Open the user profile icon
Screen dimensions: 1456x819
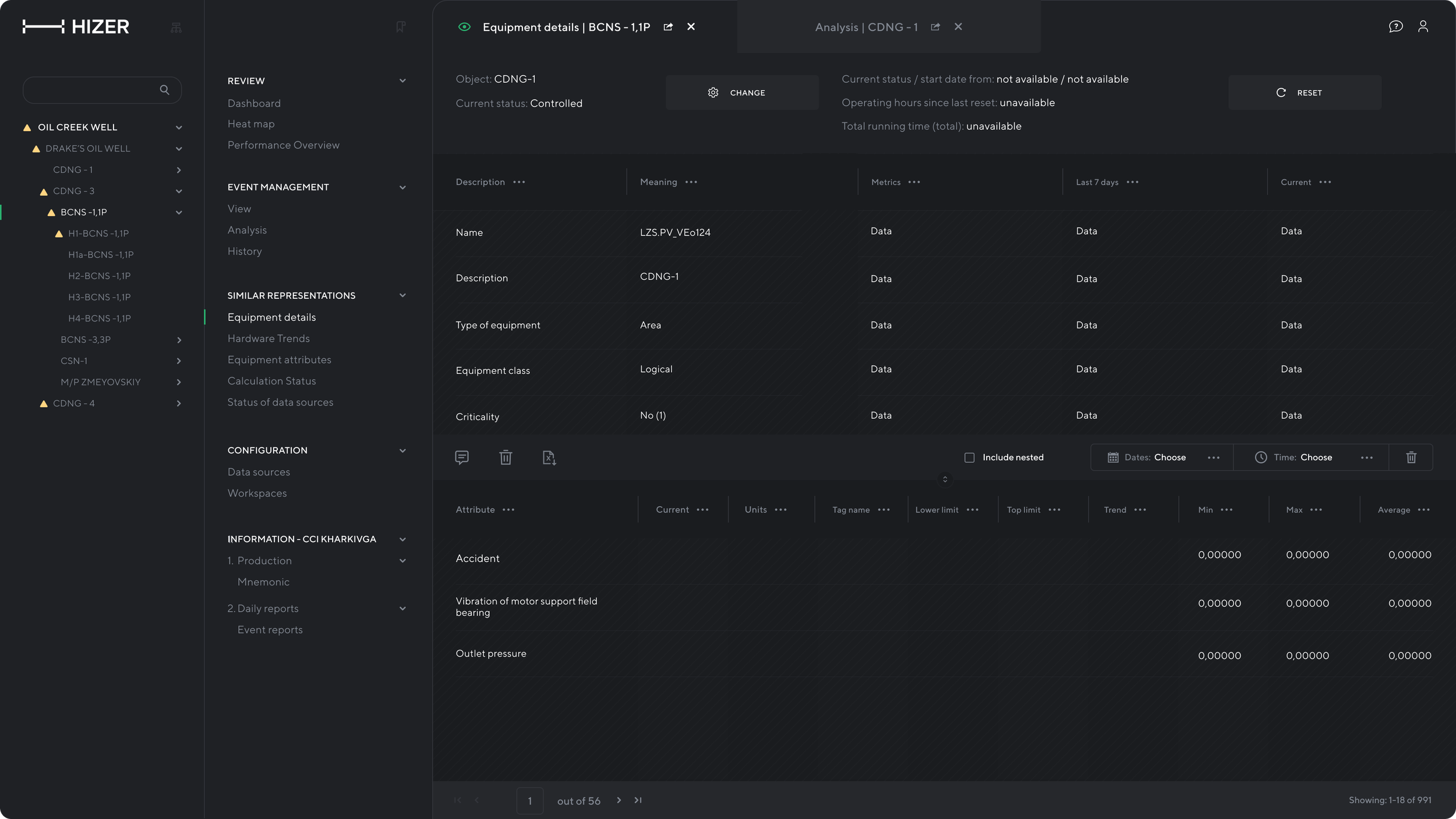1423,26
